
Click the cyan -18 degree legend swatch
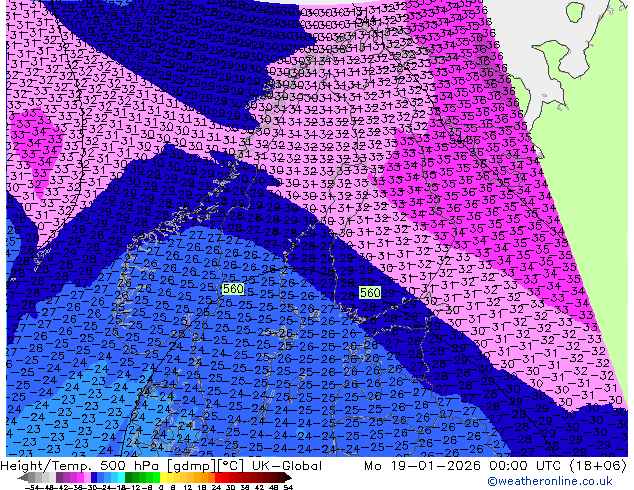(122, 477)
